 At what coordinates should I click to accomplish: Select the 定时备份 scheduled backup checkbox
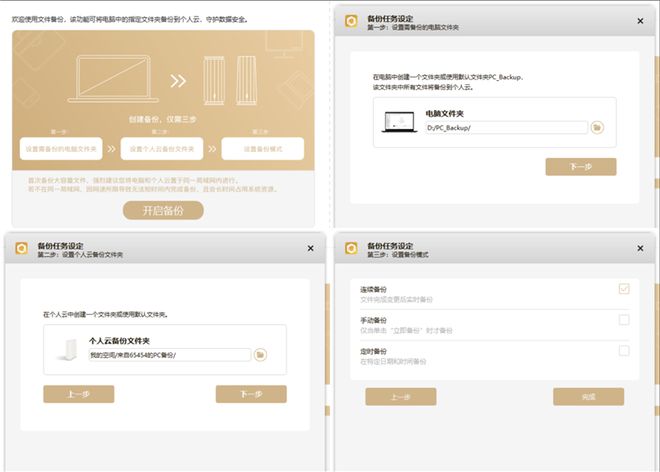tap(624, 350)
